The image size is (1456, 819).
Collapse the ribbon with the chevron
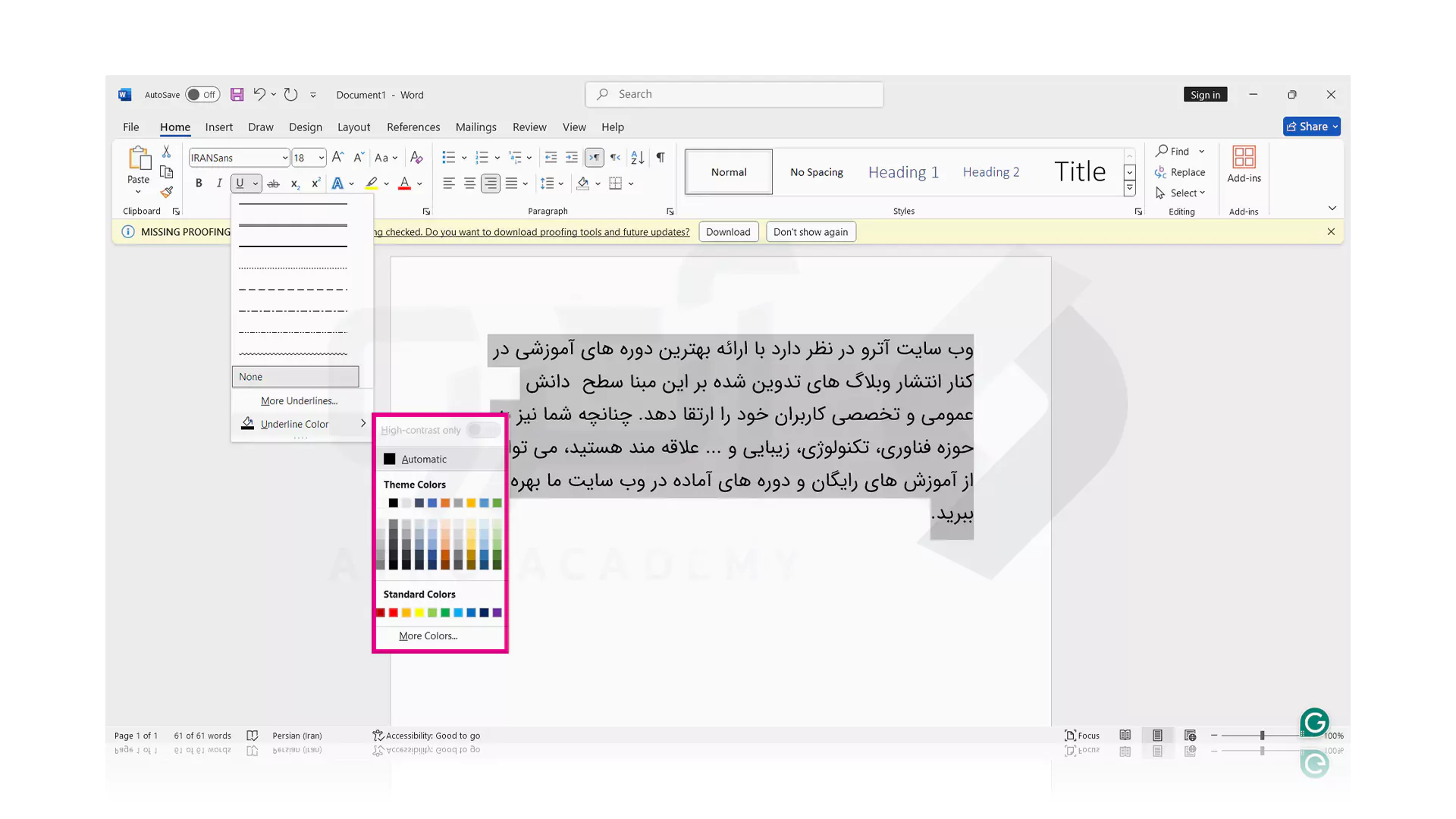click(1332, 208)
